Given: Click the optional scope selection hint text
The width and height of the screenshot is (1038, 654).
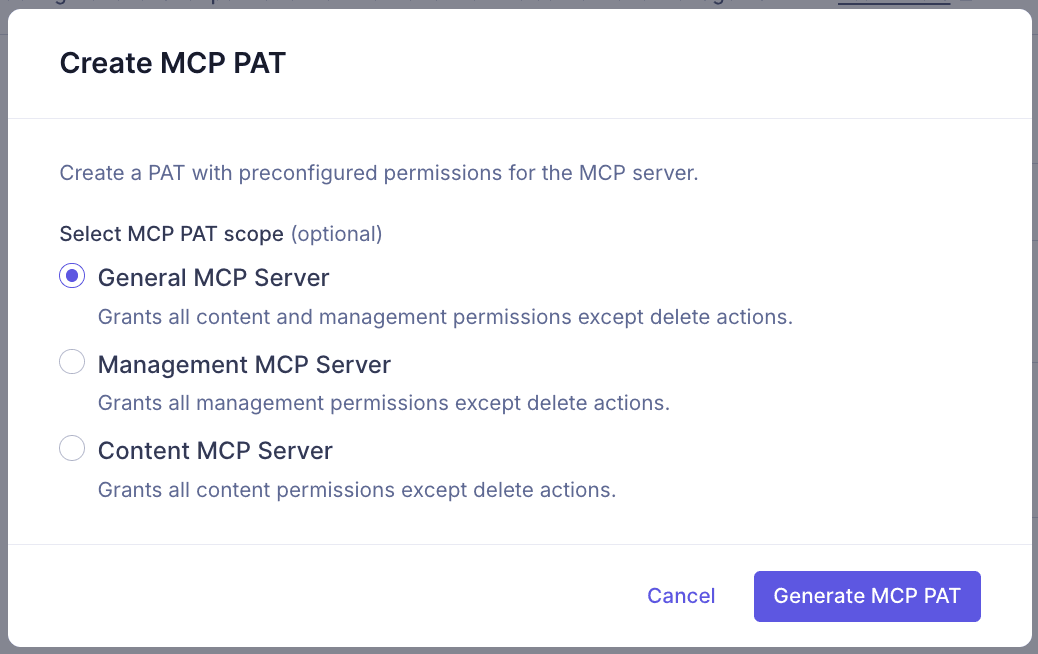Looking at the screenshot, I should point(335,233).
